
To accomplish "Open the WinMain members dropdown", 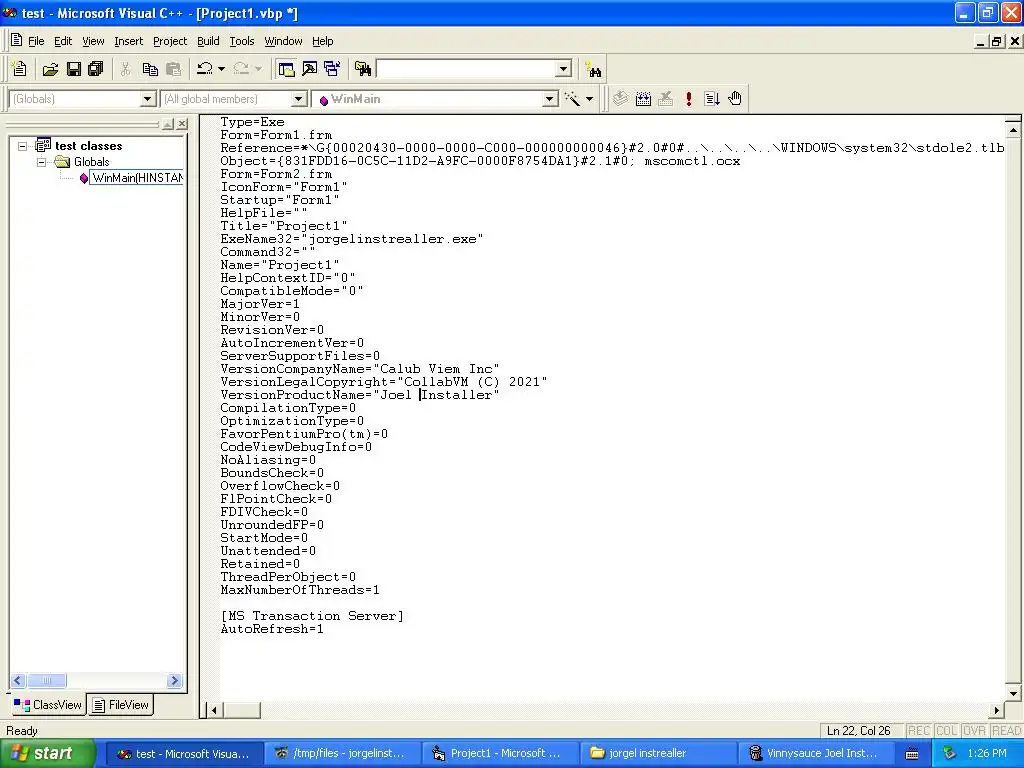I will 550,99.
